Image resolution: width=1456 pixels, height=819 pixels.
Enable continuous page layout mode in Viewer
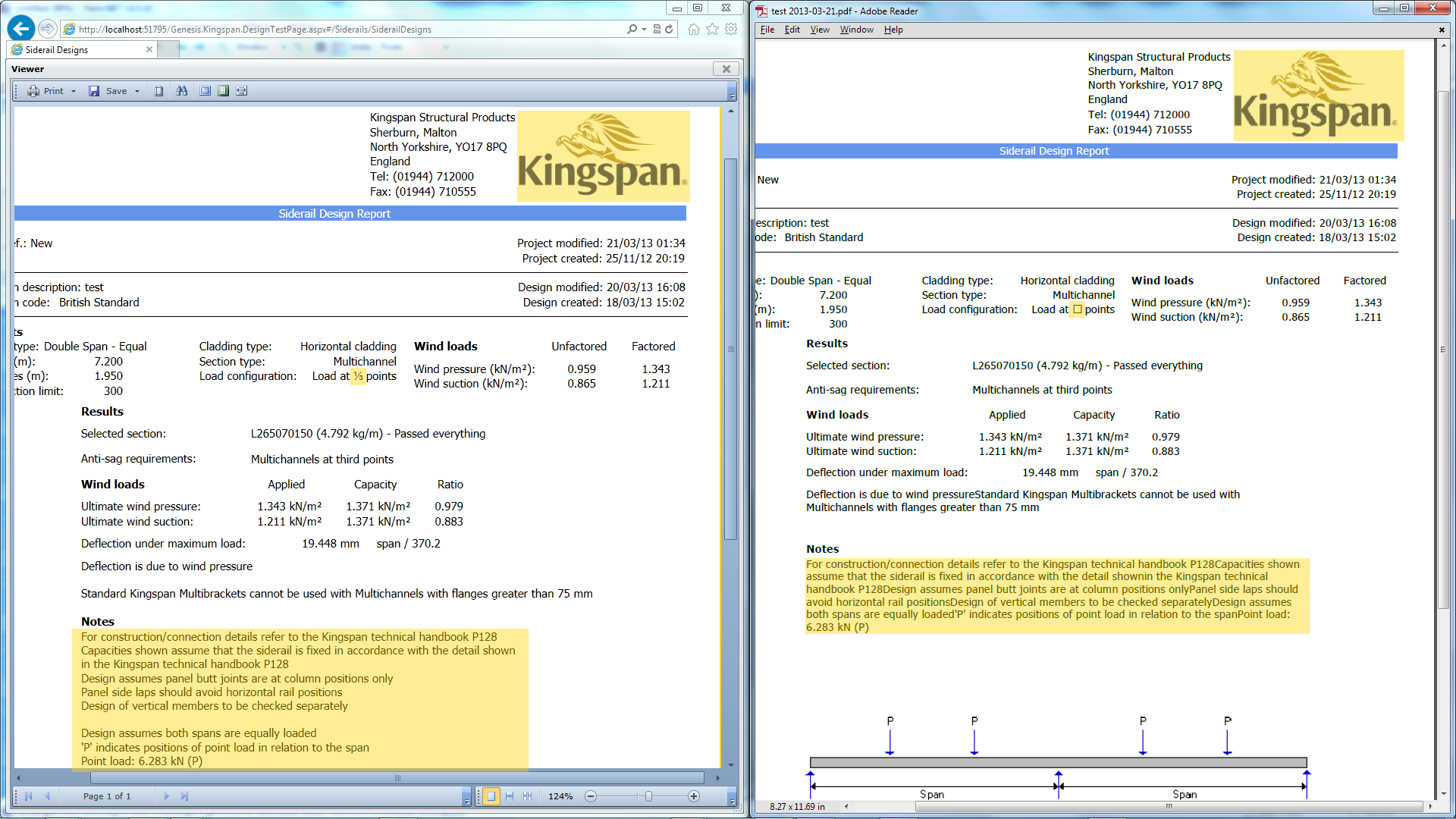[510, 796]
